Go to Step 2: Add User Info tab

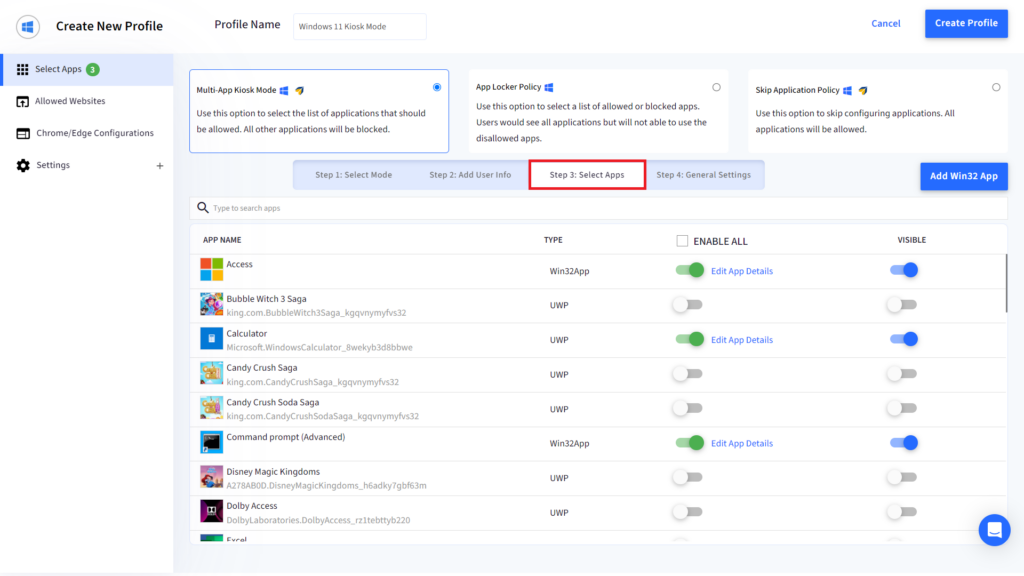470,175
